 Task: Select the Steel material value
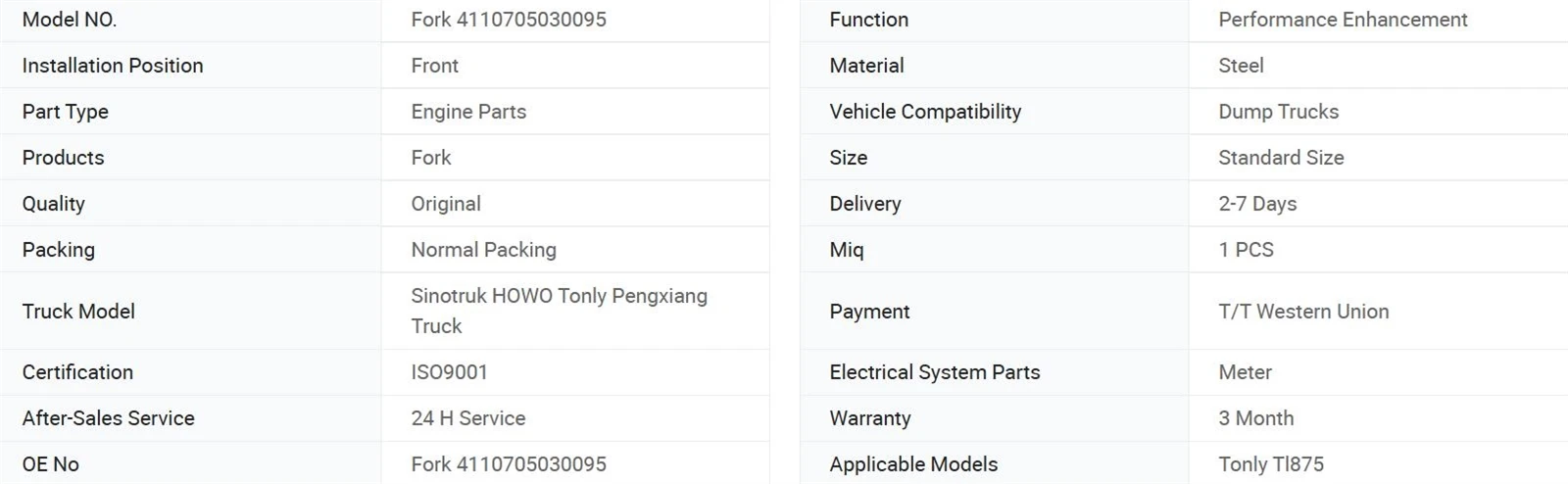1241,66
